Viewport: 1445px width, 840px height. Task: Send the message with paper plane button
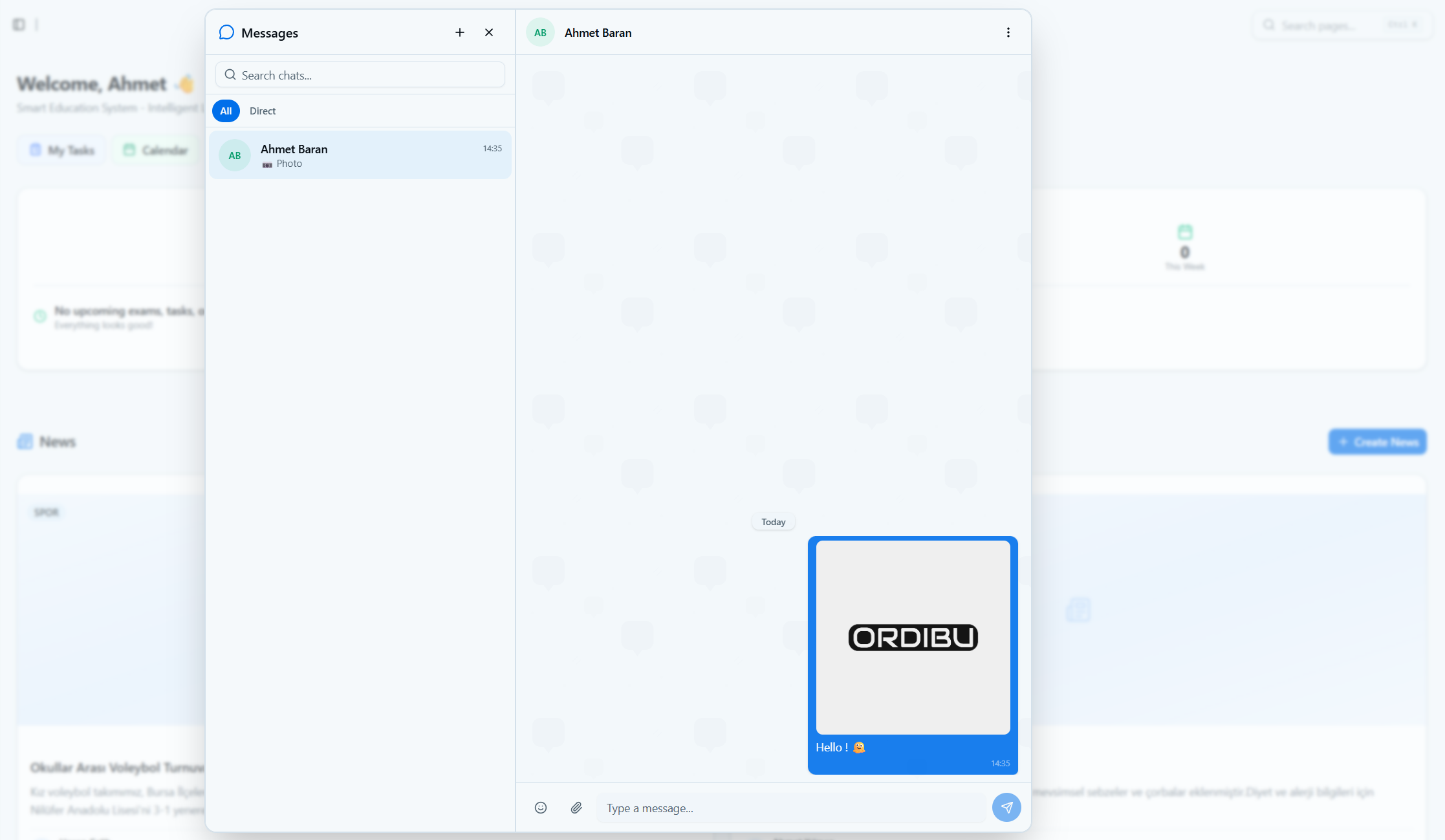1006,808
